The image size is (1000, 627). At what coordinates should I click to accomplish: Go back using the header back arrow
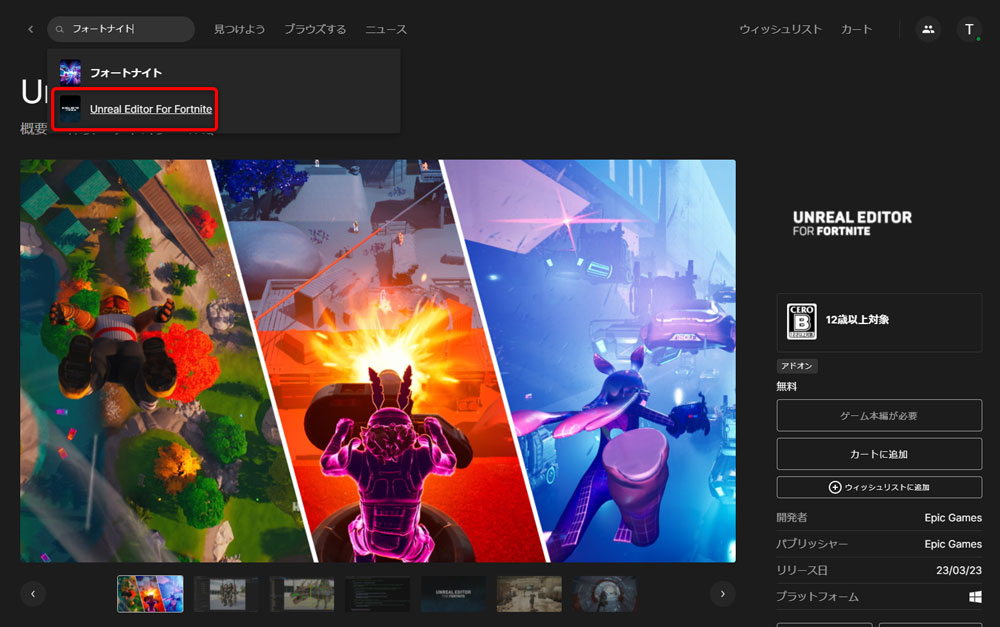click(31, 29)
